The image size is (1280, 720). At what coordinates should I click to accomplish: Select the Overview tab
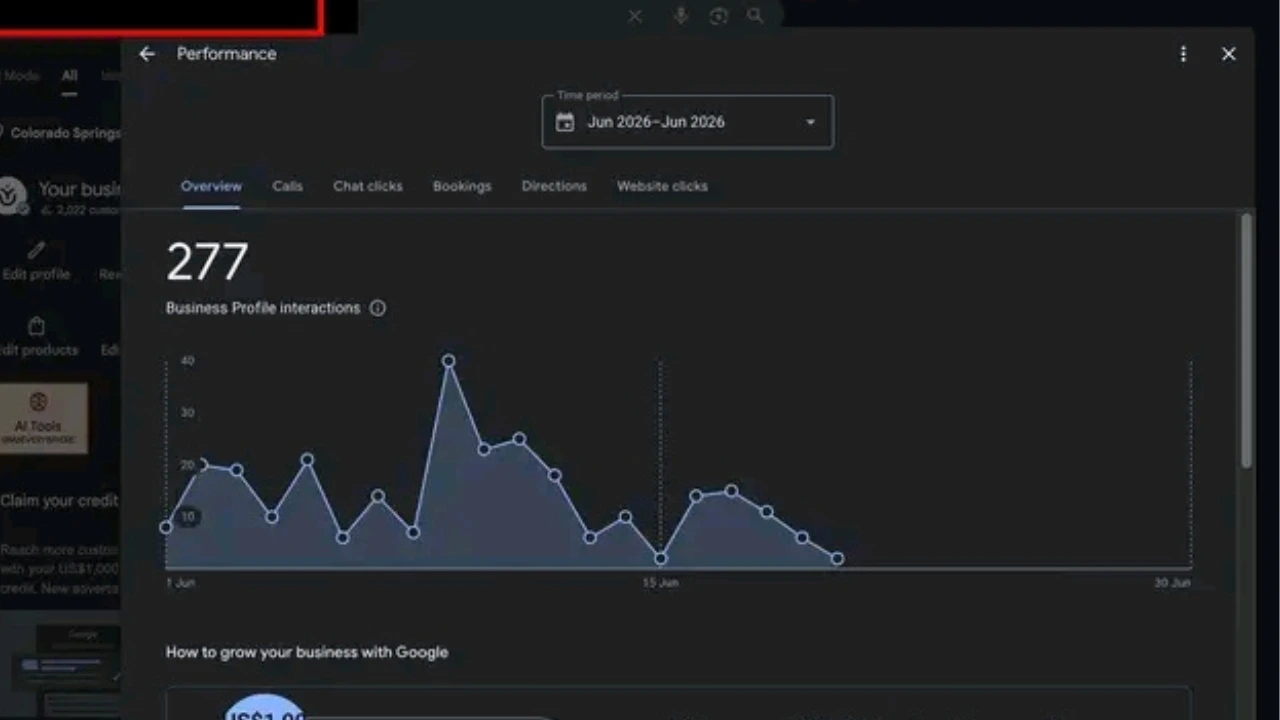click(x=211, y=186)
